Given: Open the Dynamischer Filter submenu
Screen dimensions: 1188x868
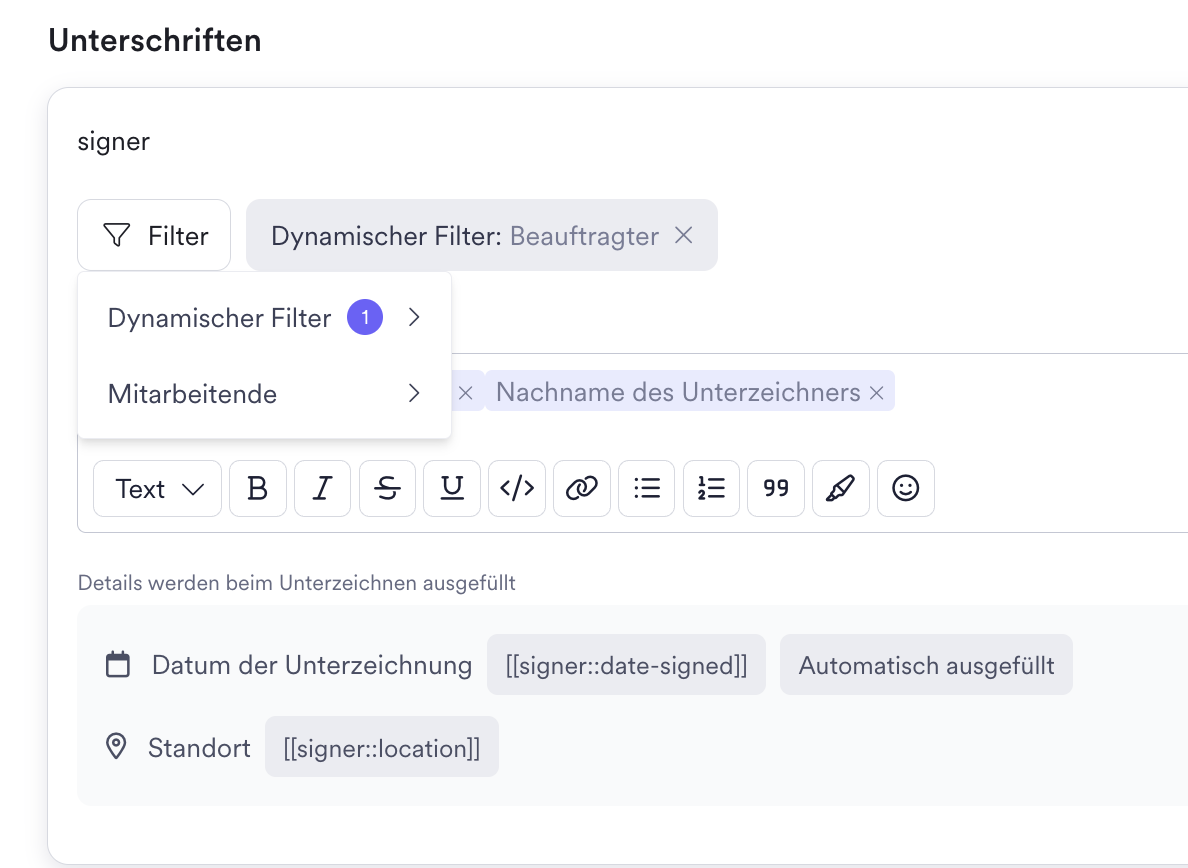Looking at the screenshot, I should pyautogui.click(x=264, y=318).
